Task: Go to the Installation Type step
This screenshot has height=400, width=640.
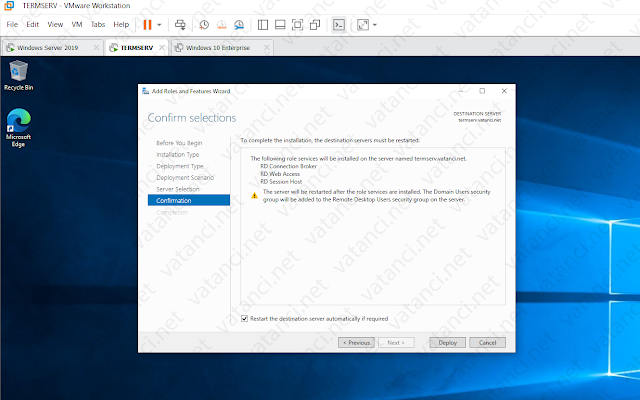Action: (x=178, y=154)
